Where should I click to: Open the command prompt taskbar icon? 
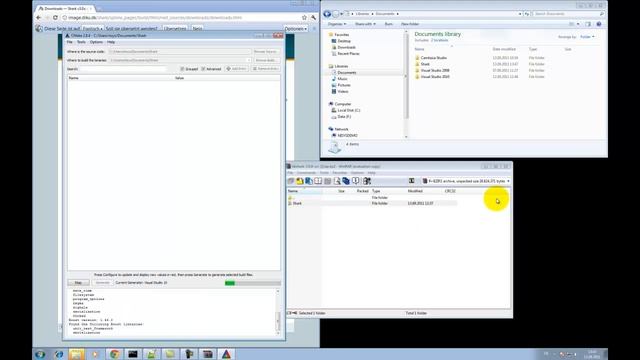pos(133,354)
